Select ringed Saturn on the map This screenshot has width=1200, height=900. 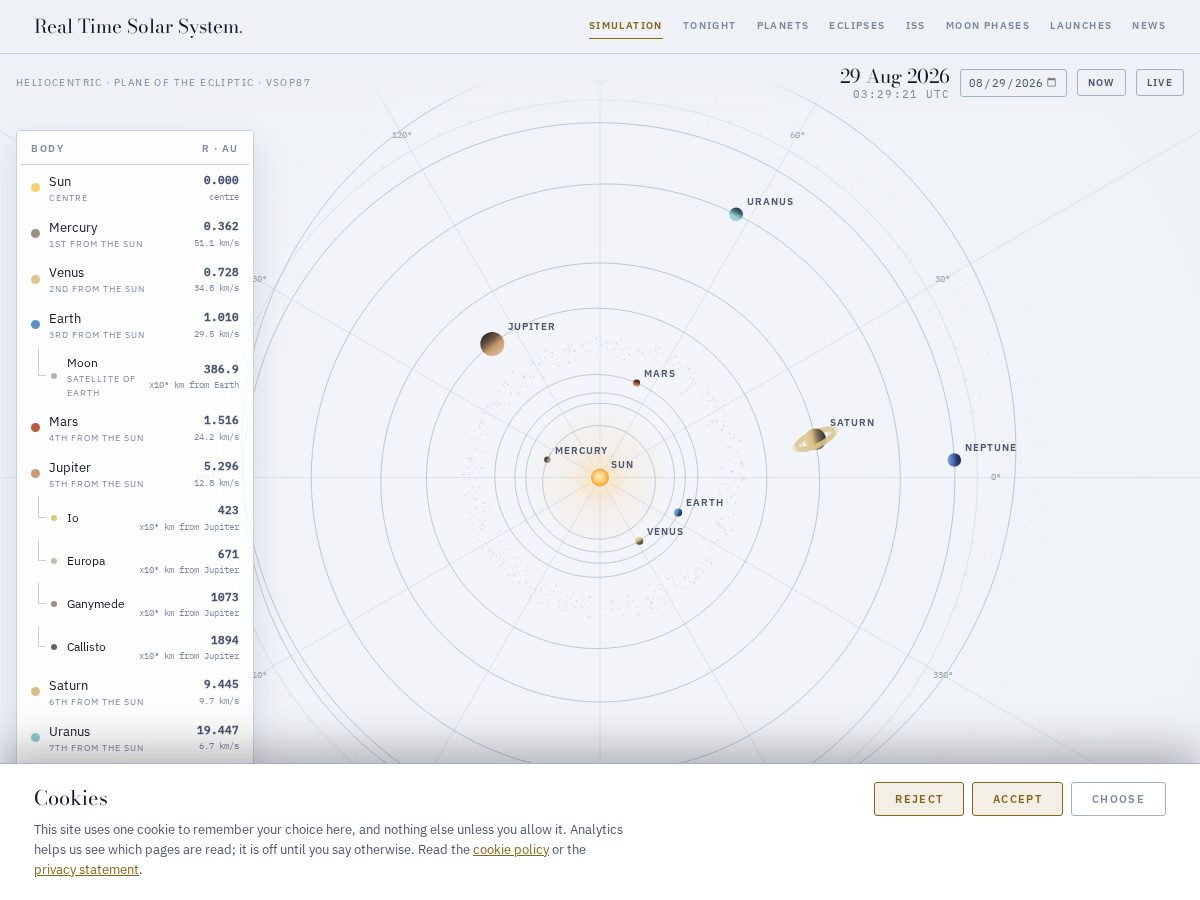tap(815, 439)
